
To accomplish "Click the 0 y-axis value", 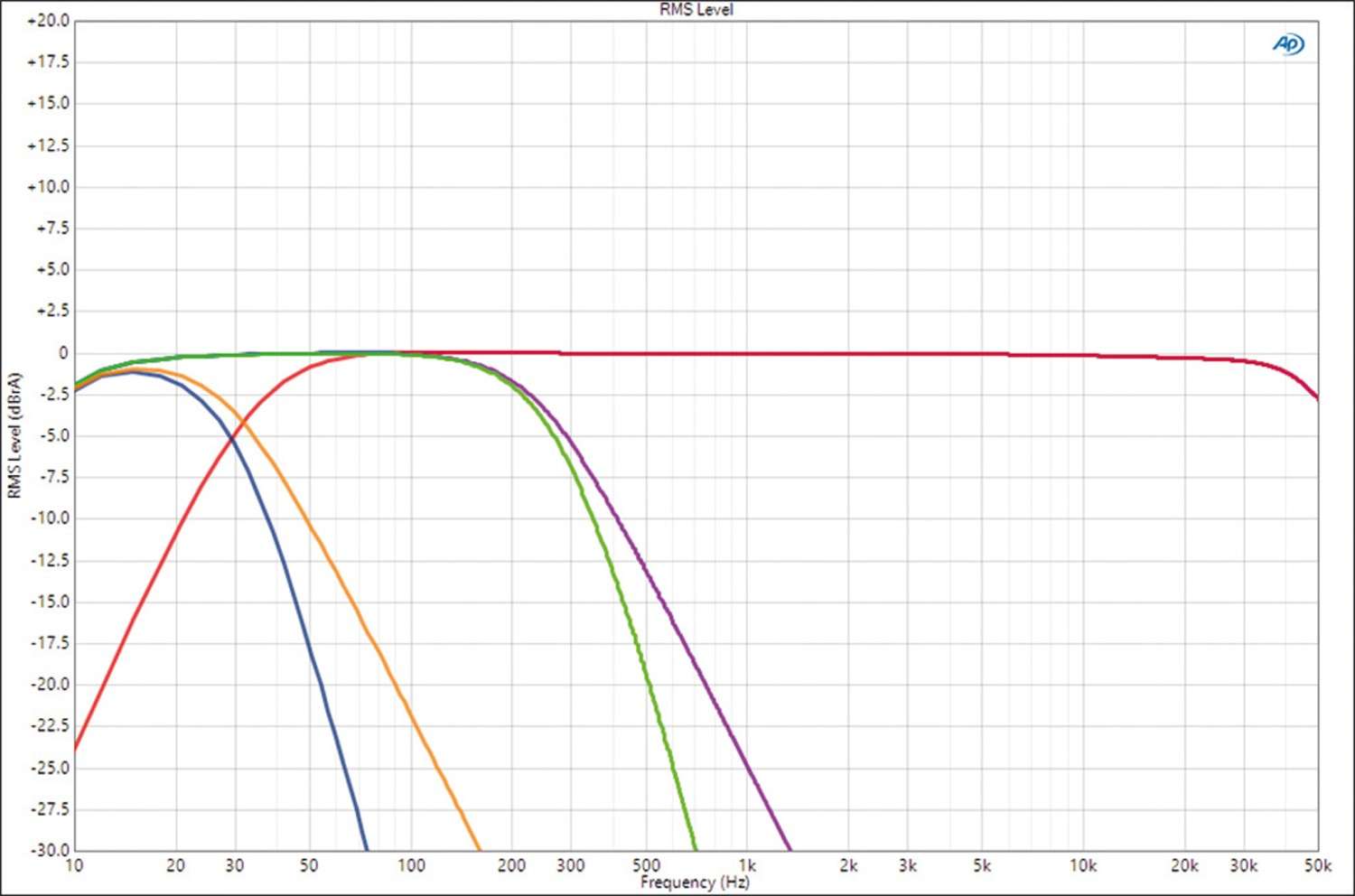I will [63, 353].
